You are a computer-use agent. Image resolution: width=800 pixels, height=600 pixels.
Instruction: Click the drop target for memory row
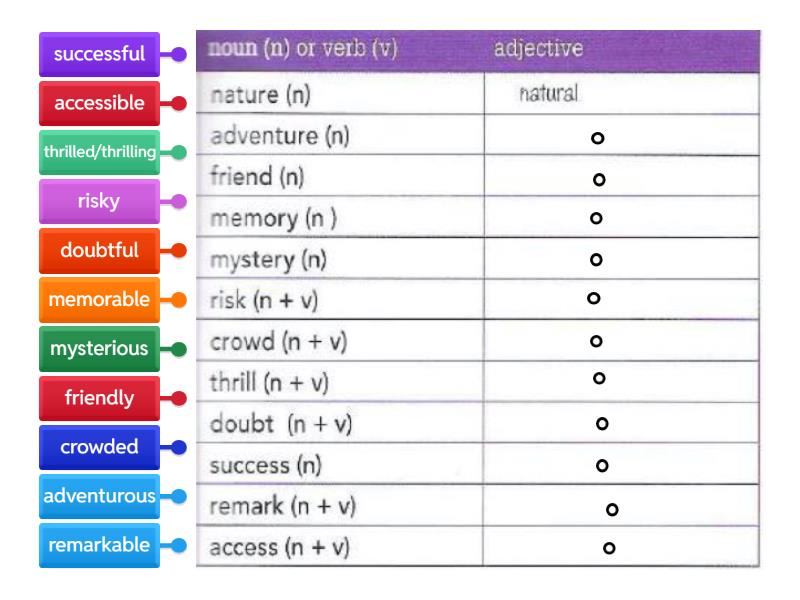[595, 217]
